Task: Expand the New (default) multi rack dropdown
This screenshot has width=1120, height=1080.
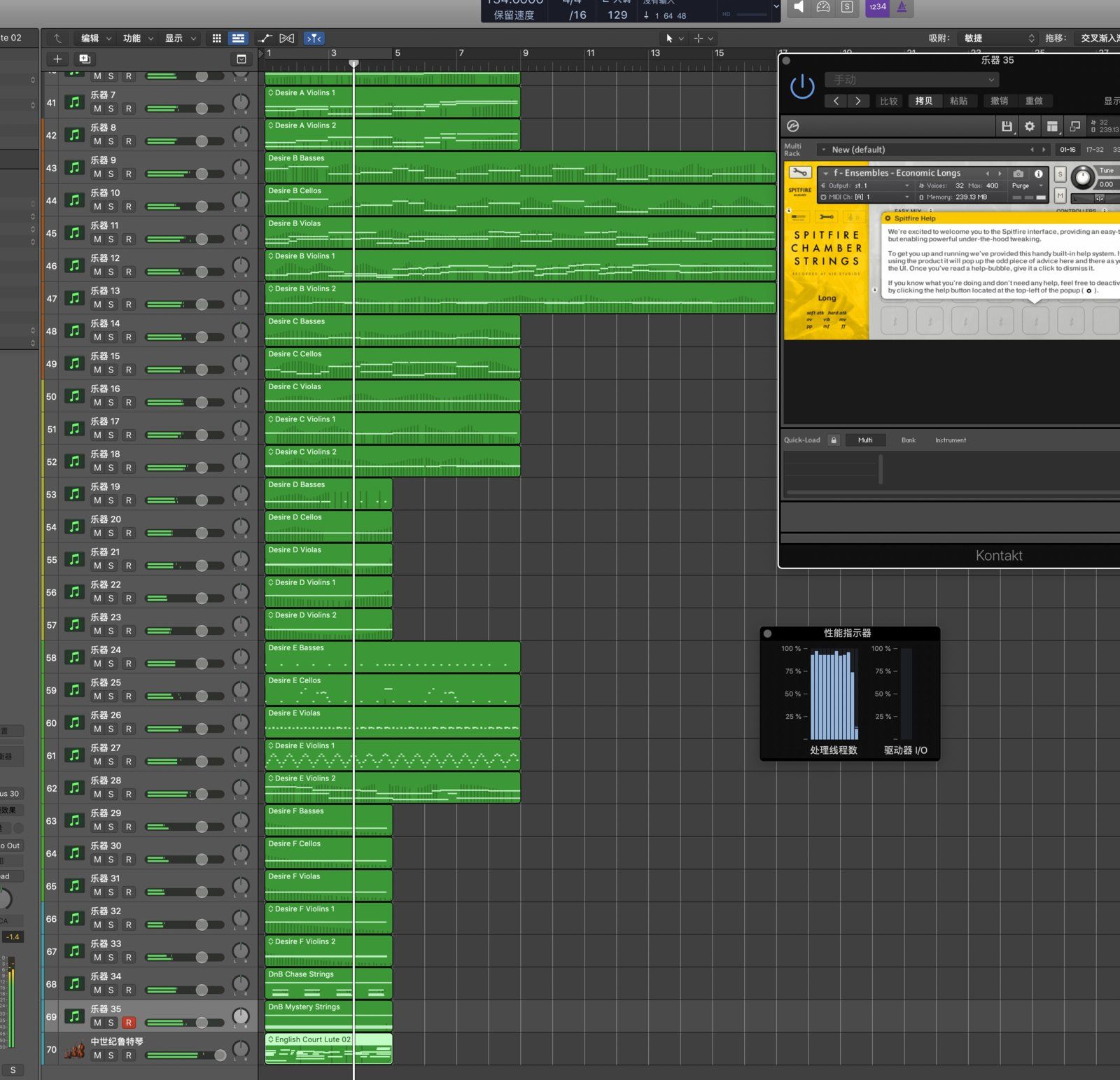Action: [824, 150]
